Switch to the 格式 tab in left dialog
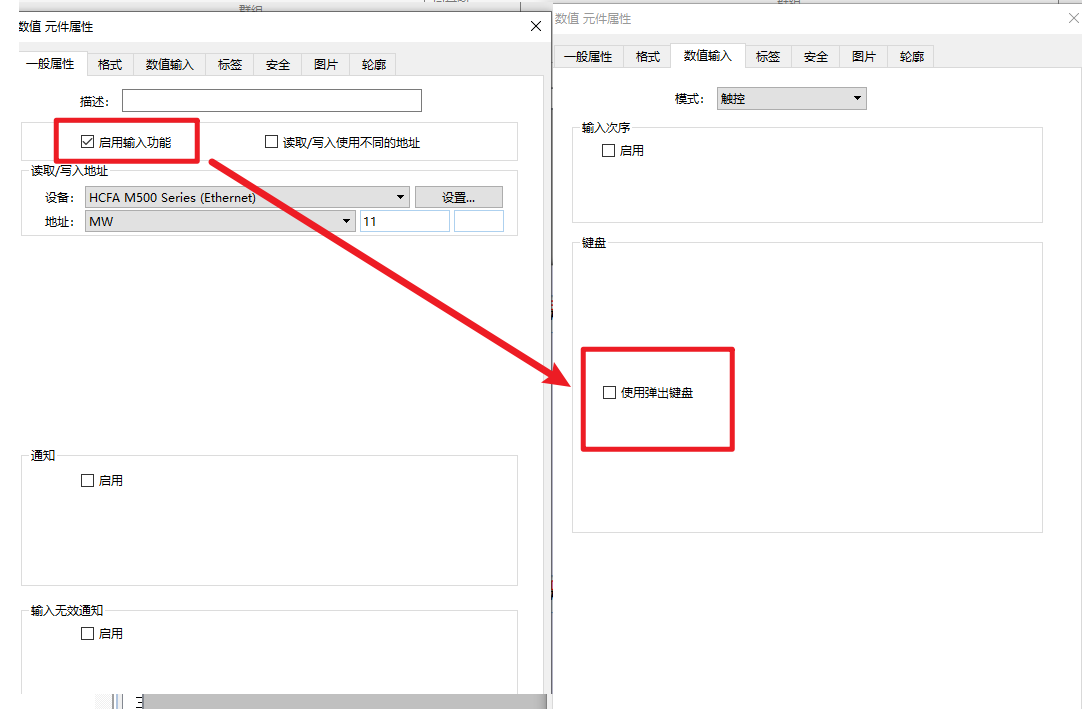Viewport: 1082px width, 715px height. (x=109, y=64)
